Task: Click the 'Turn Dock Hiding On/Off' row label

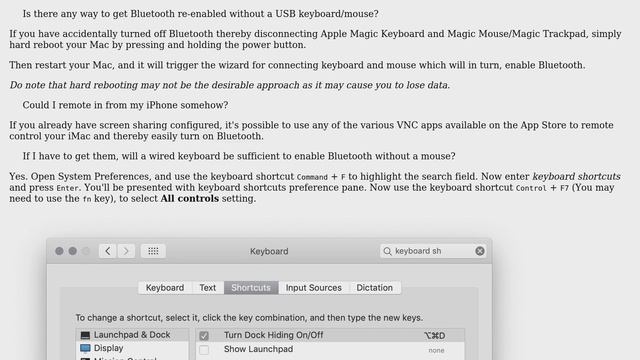Action: (x=273, y=335)
